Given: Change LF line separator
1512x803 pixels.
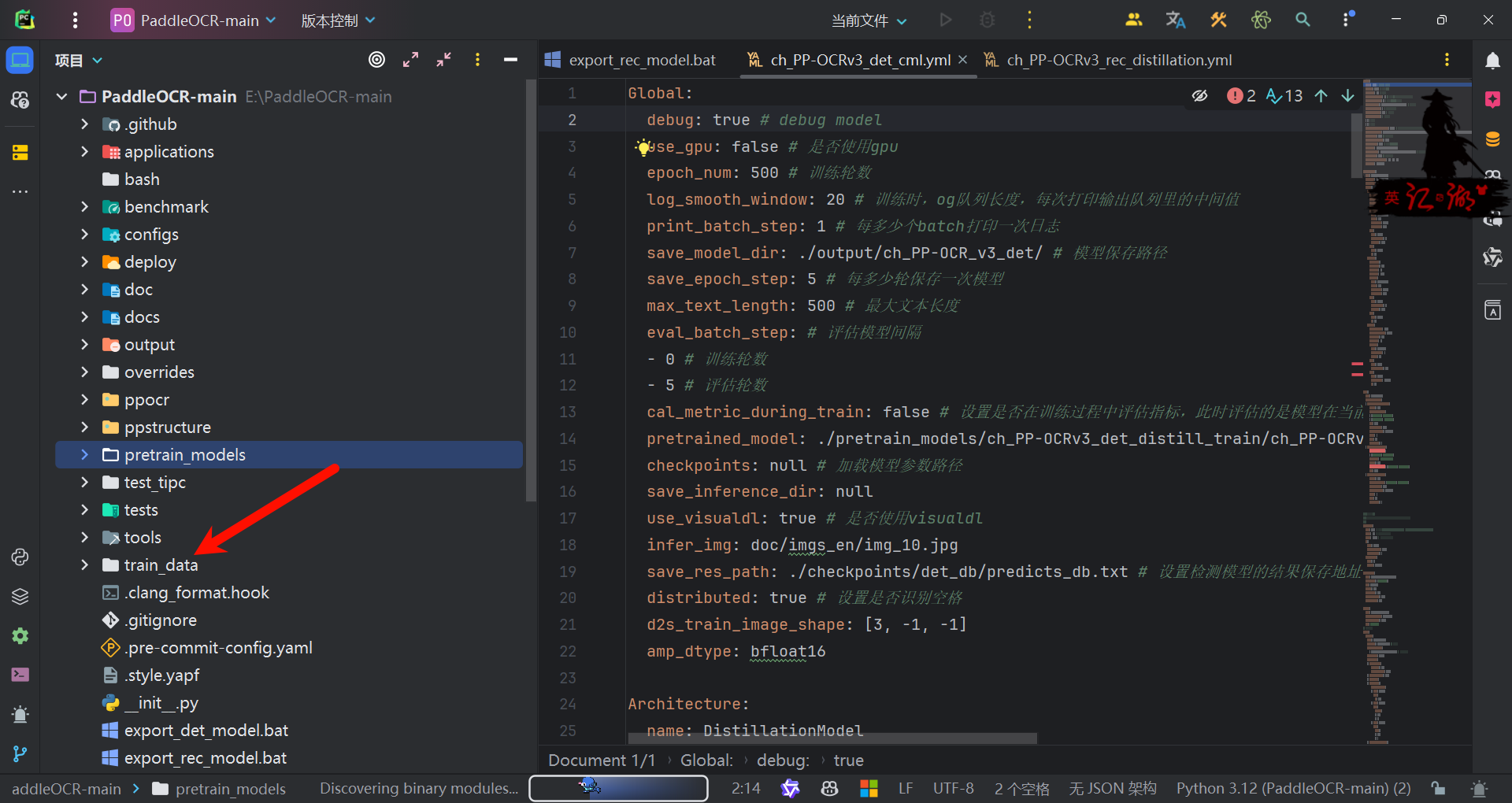Looking at the screenshot, I should tap(906, 789).
